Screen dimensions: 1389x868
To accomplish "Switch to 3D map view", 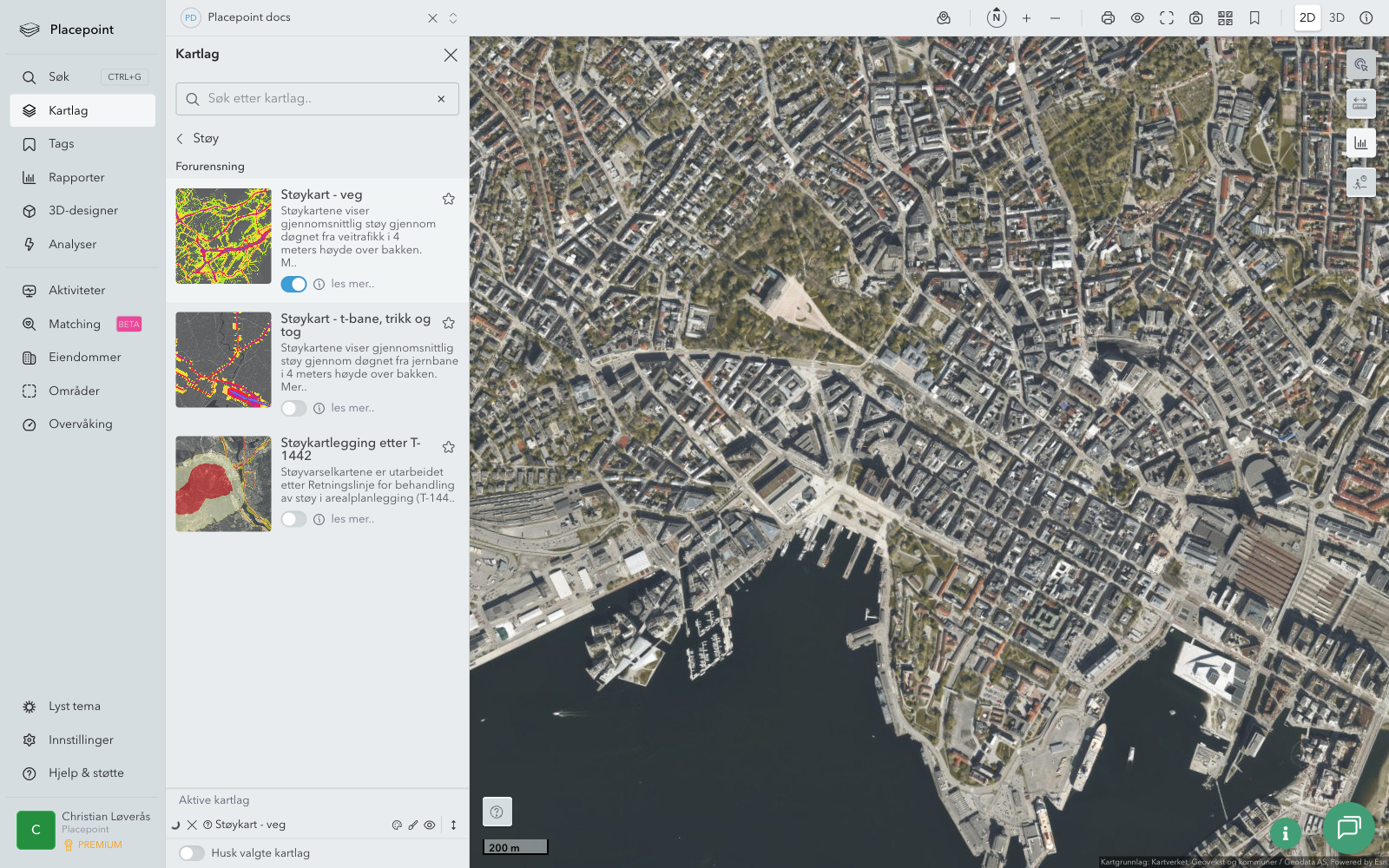I will coord(1336,18).
